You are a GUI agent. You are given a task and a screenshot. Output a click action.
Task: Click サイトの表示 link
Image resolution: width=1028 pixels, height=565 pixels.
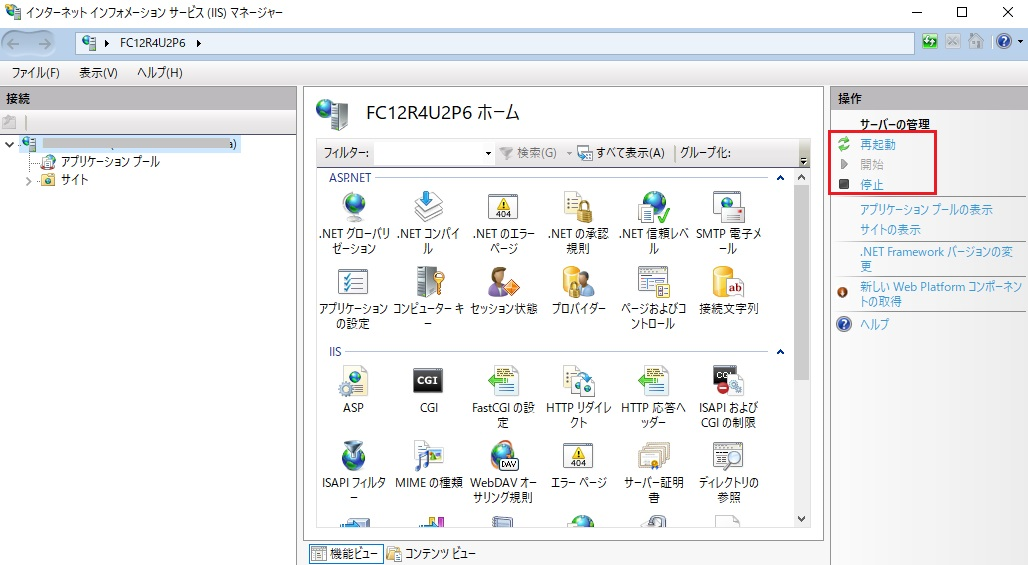point(890,230)
